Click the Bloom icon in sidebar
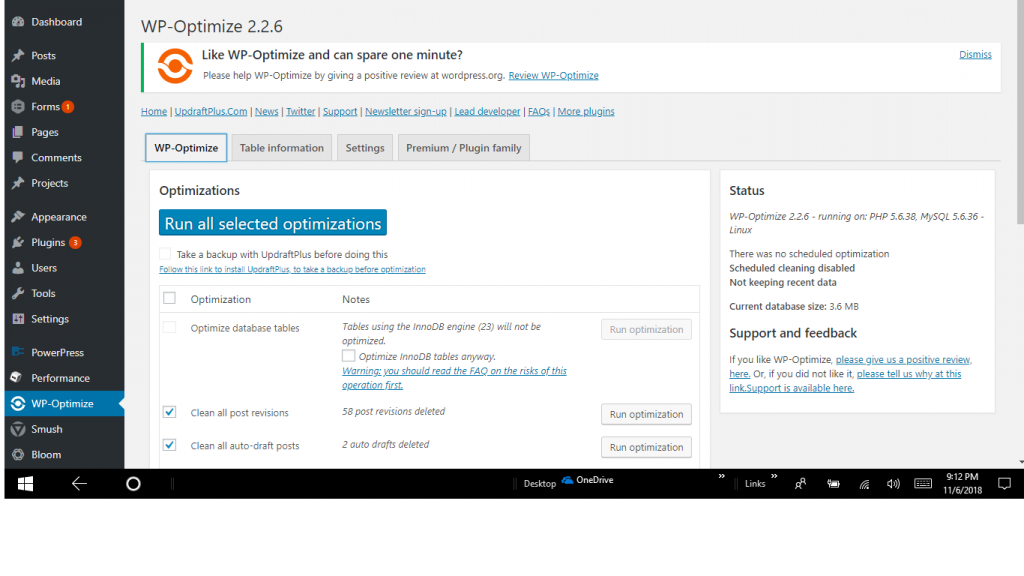This screenshot has height=576, width=1024. [18, 455]
